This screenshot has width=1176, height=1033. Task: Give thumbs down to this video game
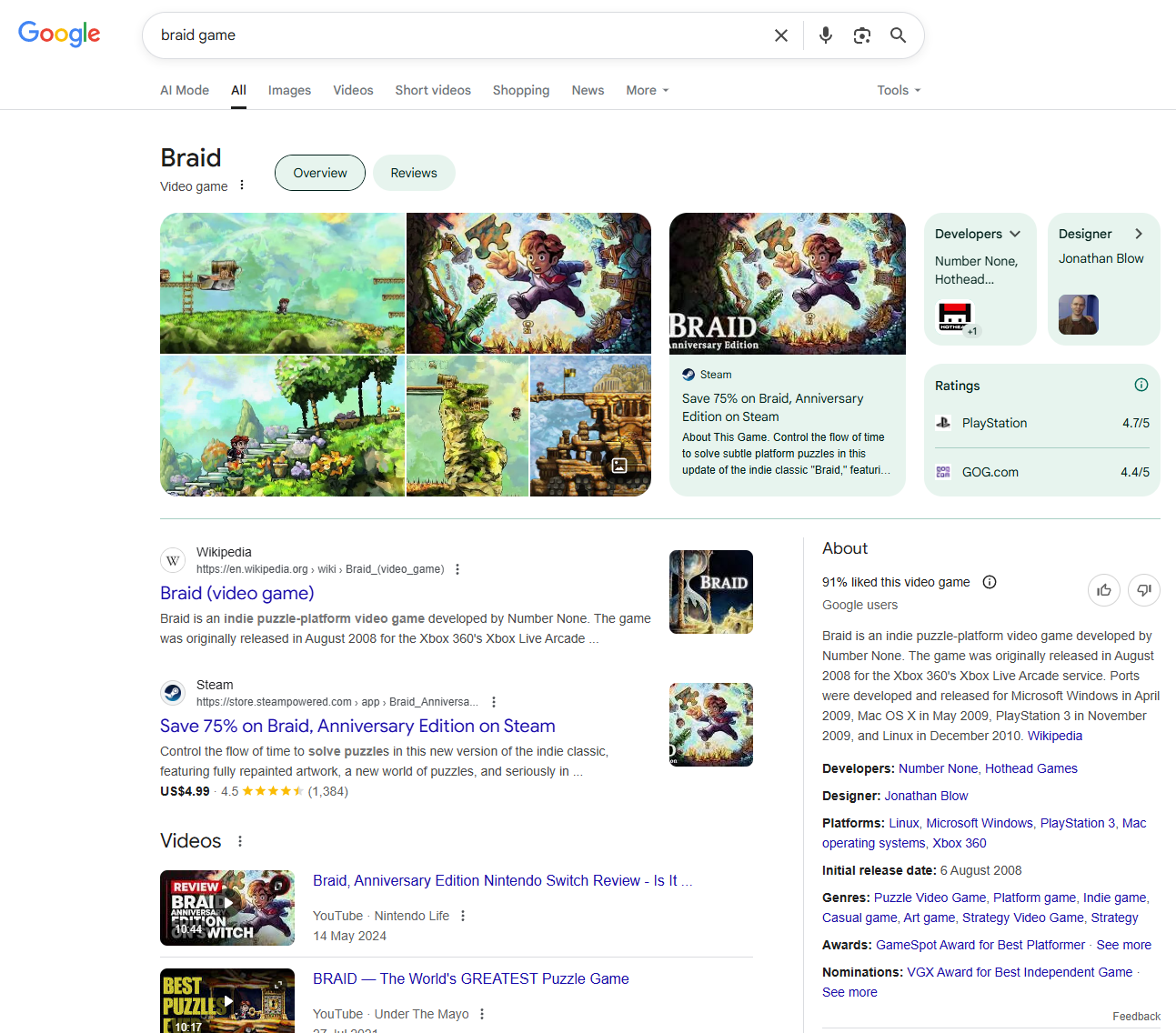[1144, 590]
